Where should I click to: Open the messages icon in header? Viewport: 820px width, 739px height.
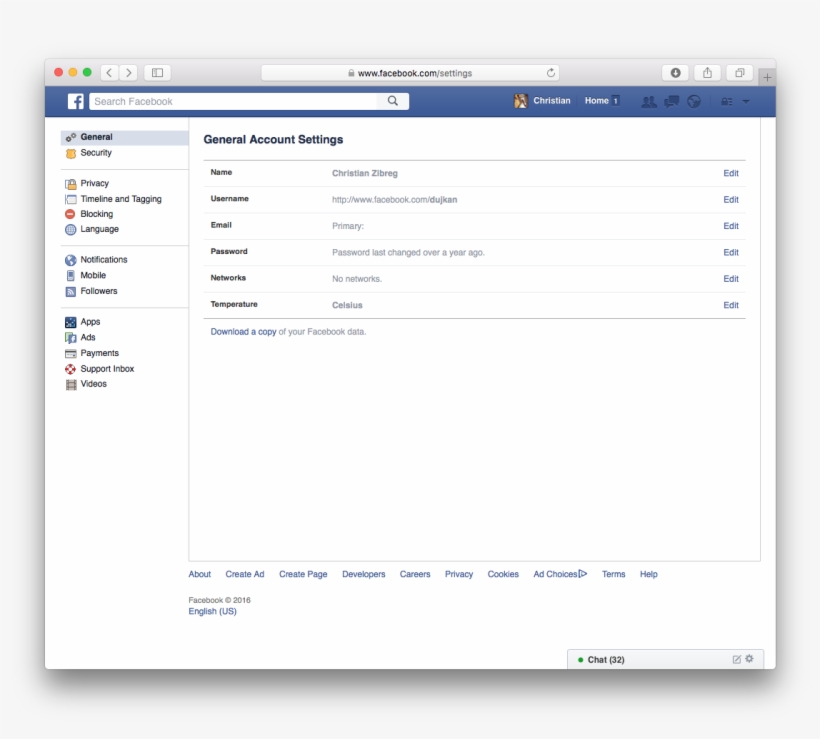[671, 101]
